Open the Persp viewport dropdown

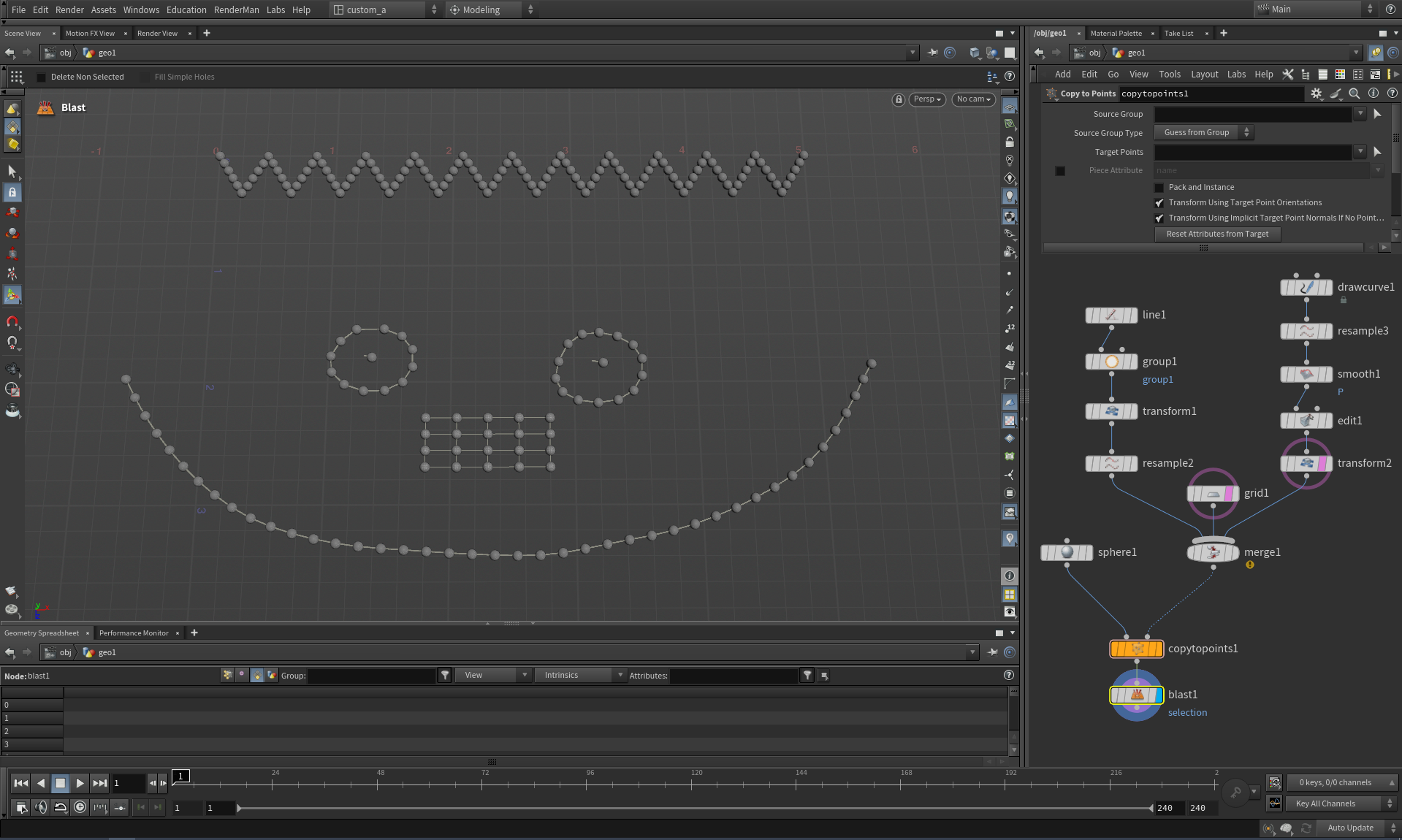pyautogui.click(x=926, y=99)
